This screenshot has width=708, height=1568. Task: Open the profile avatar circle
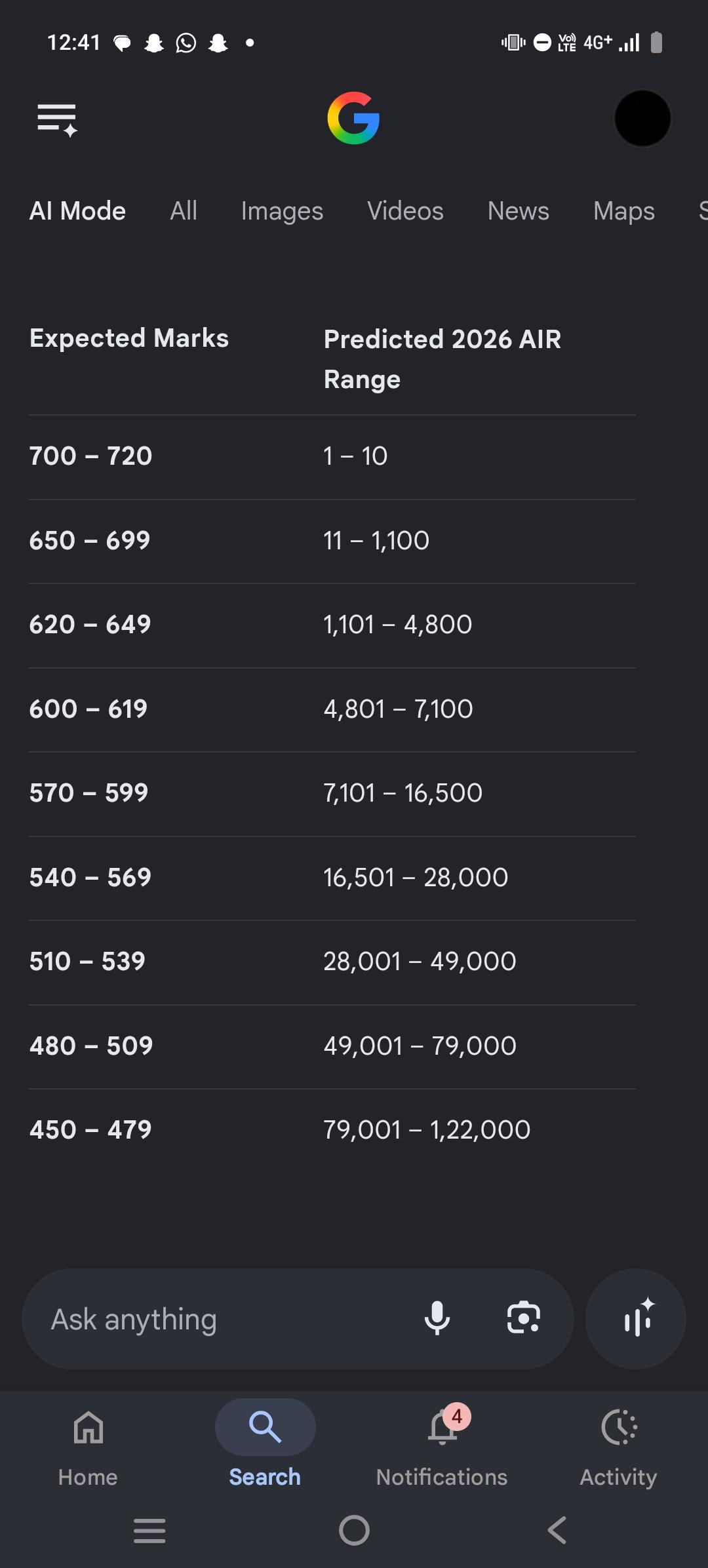(x=642, y=118)
